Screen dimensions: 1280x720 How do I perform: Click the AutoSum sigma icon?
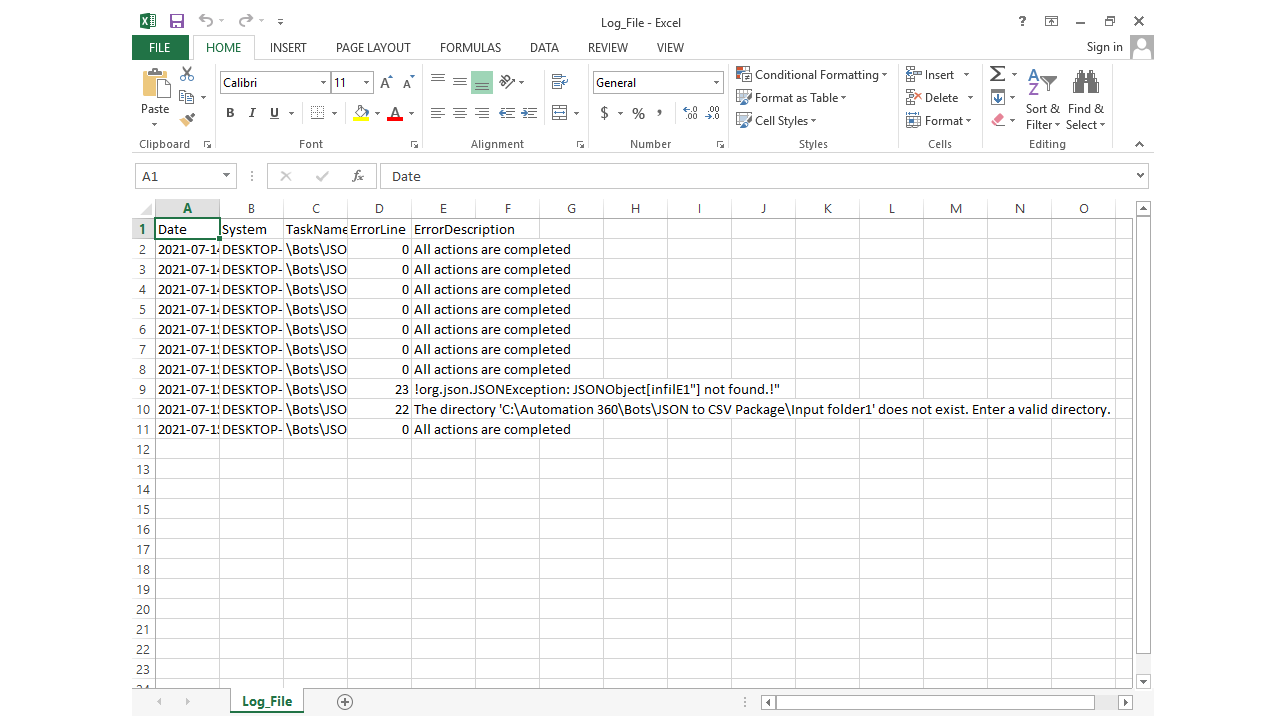(997, 75)
